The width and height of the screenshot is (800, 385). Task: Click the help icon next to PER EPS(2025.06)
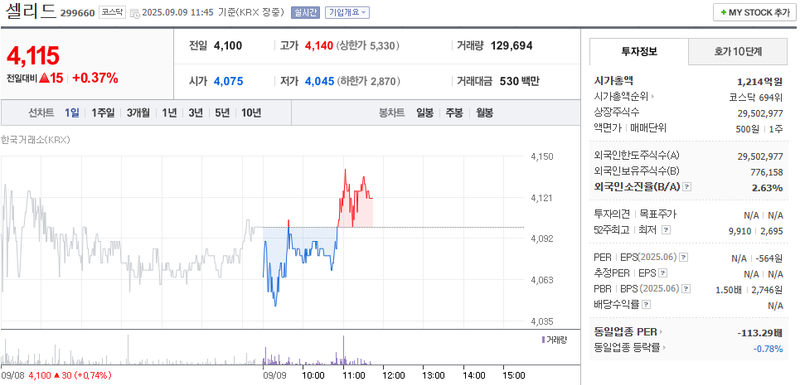(684, 258)
